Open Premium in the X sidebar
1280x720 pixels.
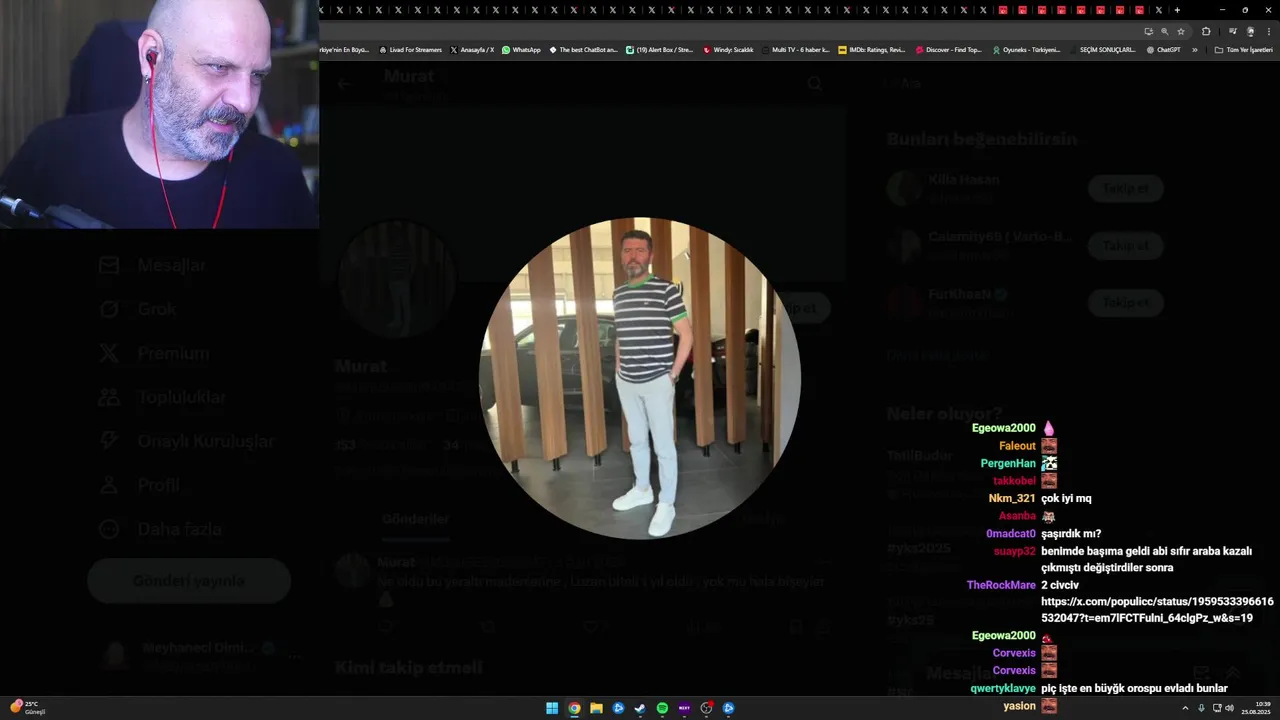pos(154,353)
